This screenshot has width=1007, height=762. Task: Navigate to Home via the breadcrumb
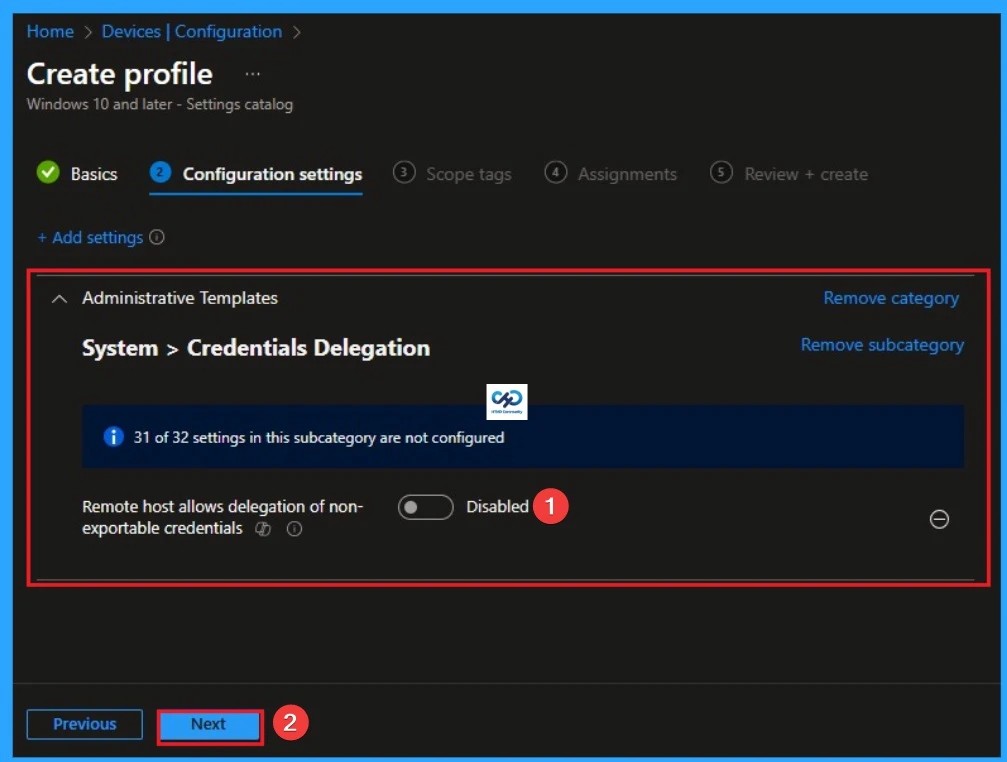click(50, 31)
